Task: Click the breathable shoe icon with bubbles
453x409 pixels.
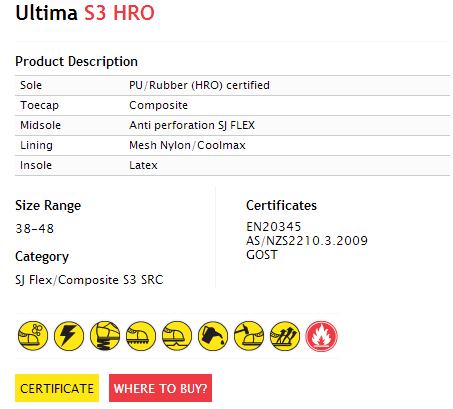Action: pos(33,336)
